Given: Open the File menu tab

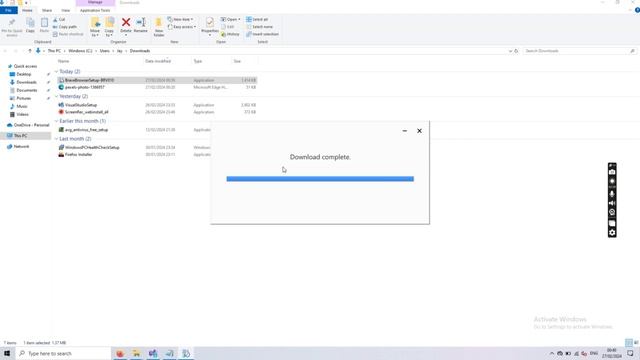Looking at the screenshot, I should [9, 10].
